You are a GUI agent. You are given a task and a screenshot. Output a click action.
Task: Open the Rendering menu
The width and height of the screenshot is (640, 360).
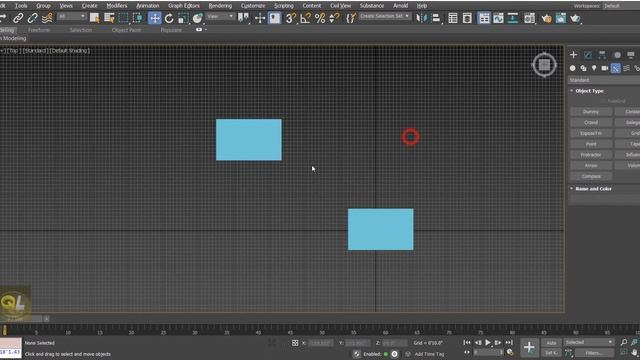pyautogui.click(x=220, y=6)
